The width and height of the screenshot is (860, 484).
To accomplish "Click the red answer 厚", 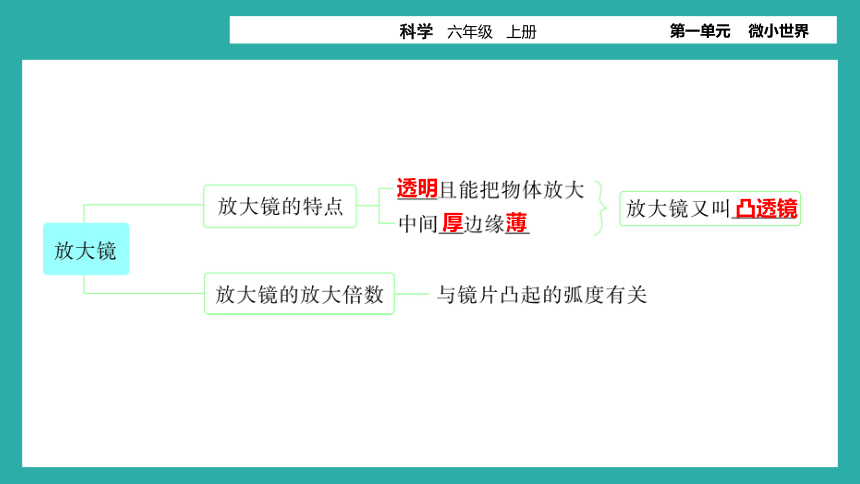I will click(452, 223).
